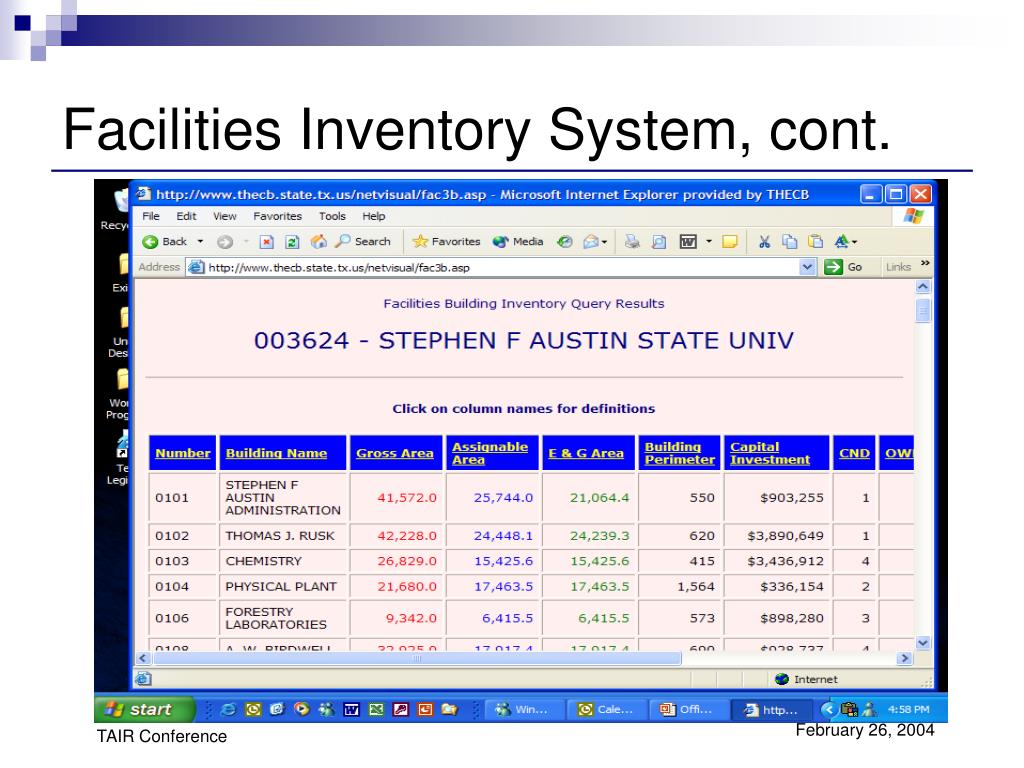The image size is (1024, 768).
Task: Click the Building Name column link
Action: click(276, 453)
